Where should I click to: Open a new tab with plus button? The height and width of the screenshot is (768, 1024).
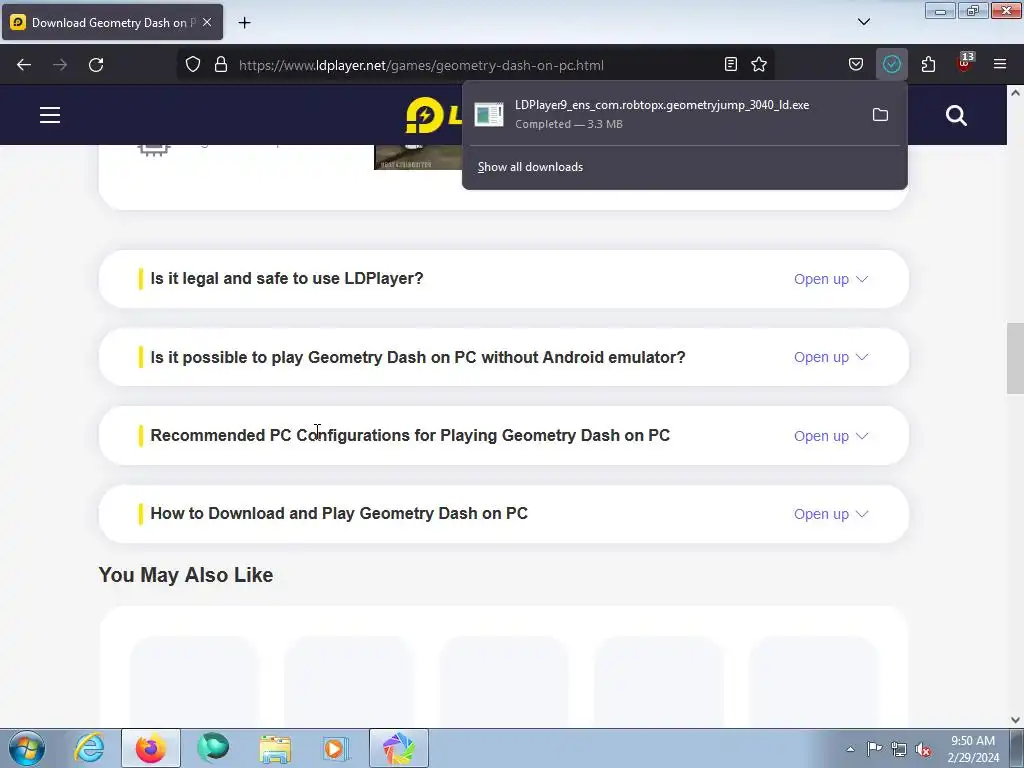click(x=244, y=23)
